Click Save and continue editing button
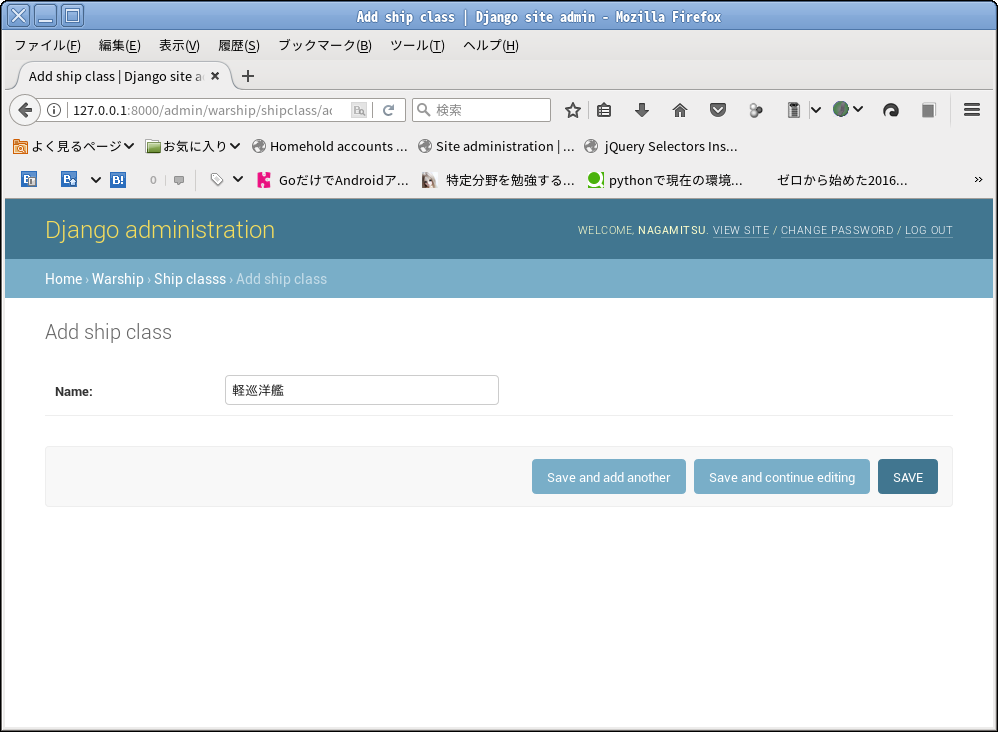This screenshot has width=998, height=732. coord(782,477)
